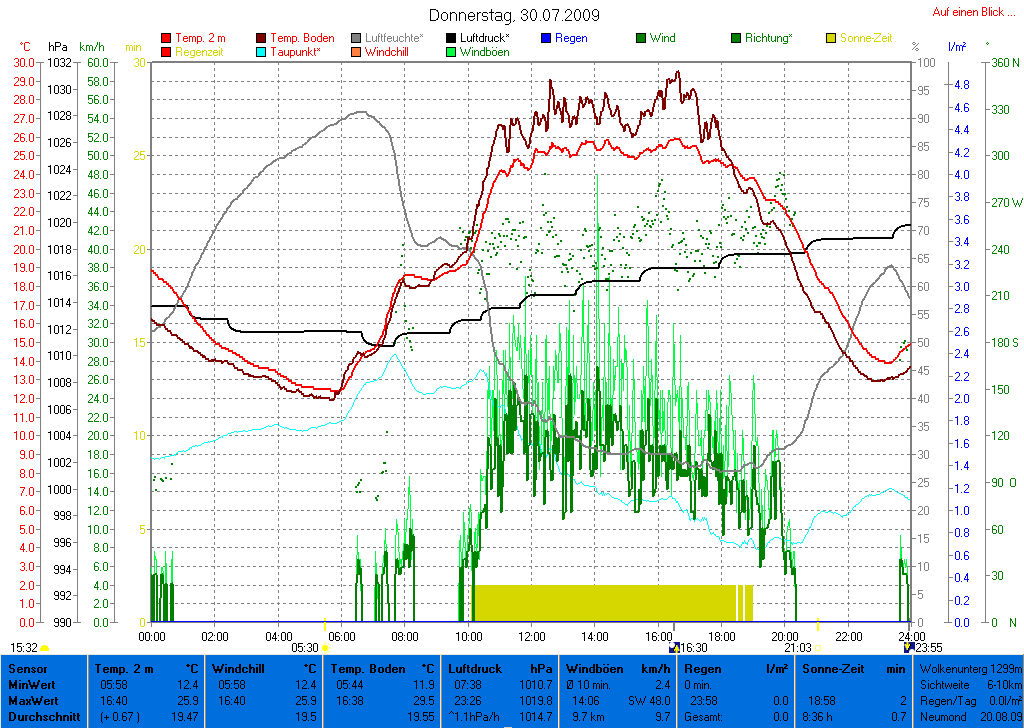Click the blue Regen legend icon
This screenshot has width=1024, height=728.
tap(545, 38)
